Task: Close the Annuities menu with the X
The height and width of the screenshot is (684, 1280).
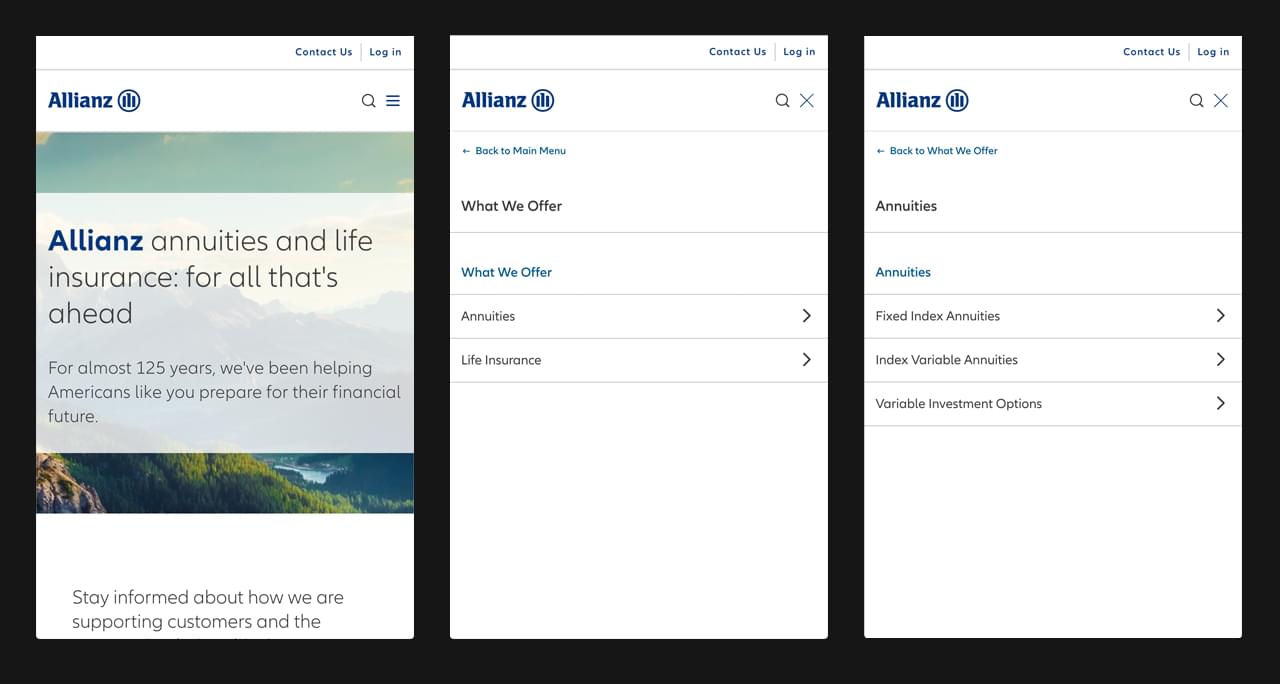Action: click(x=1221, y=100)
